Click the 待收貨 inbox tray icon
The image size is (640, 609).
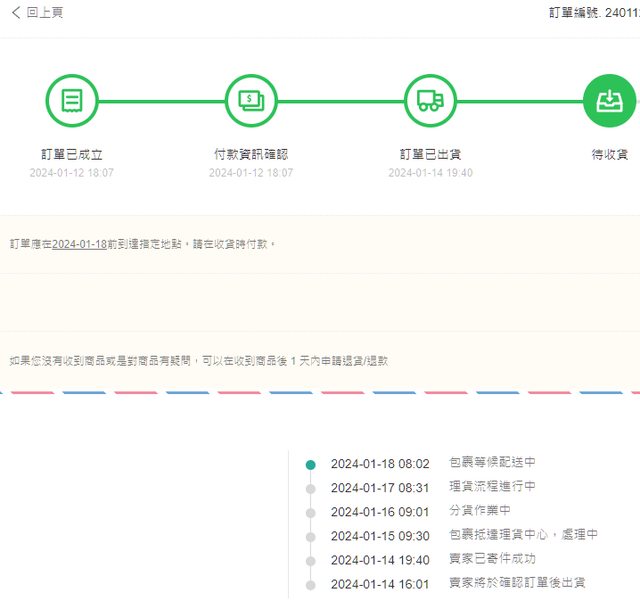click(609, 101)
